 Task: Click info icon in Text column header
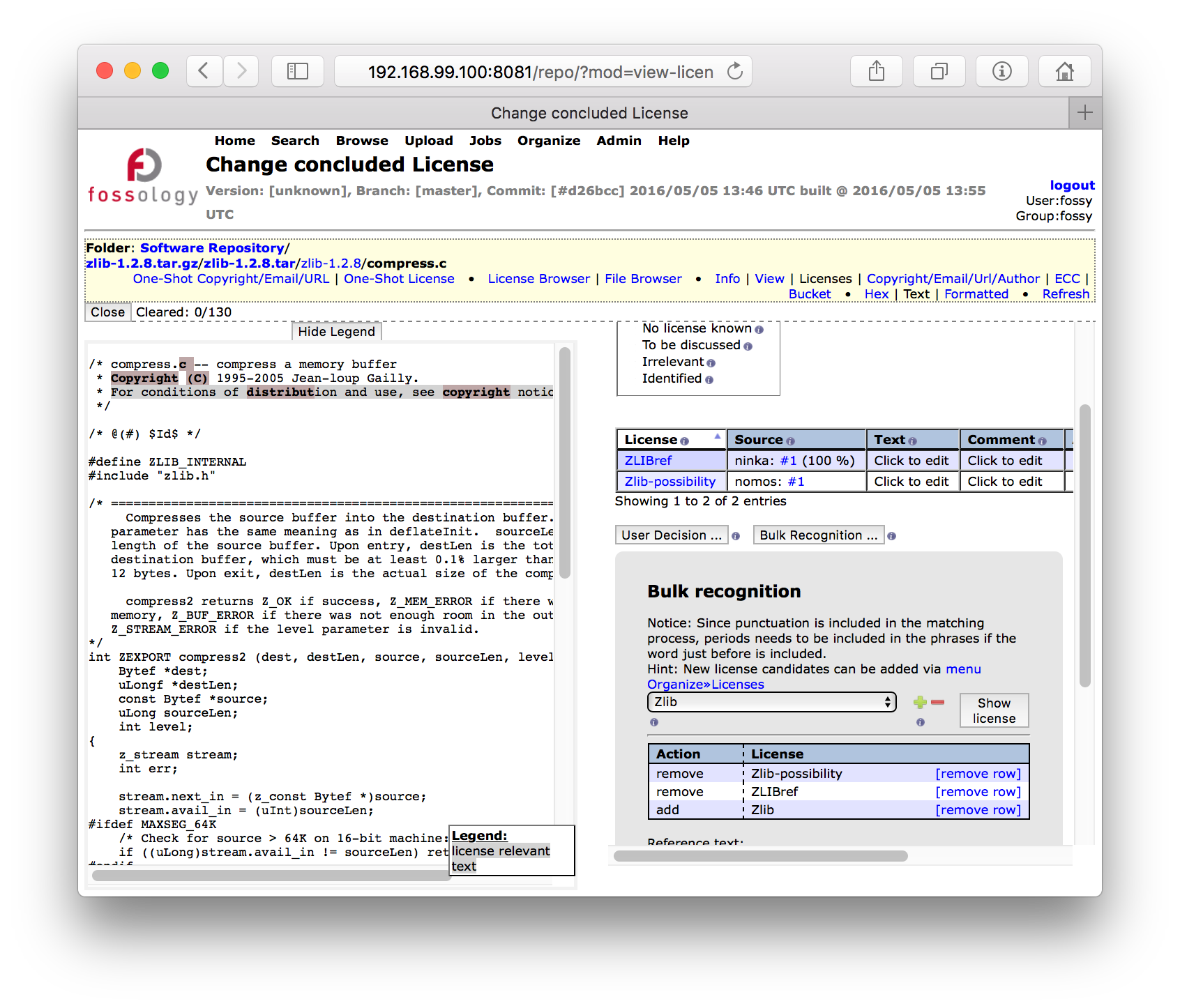click(x=912, y=441)
